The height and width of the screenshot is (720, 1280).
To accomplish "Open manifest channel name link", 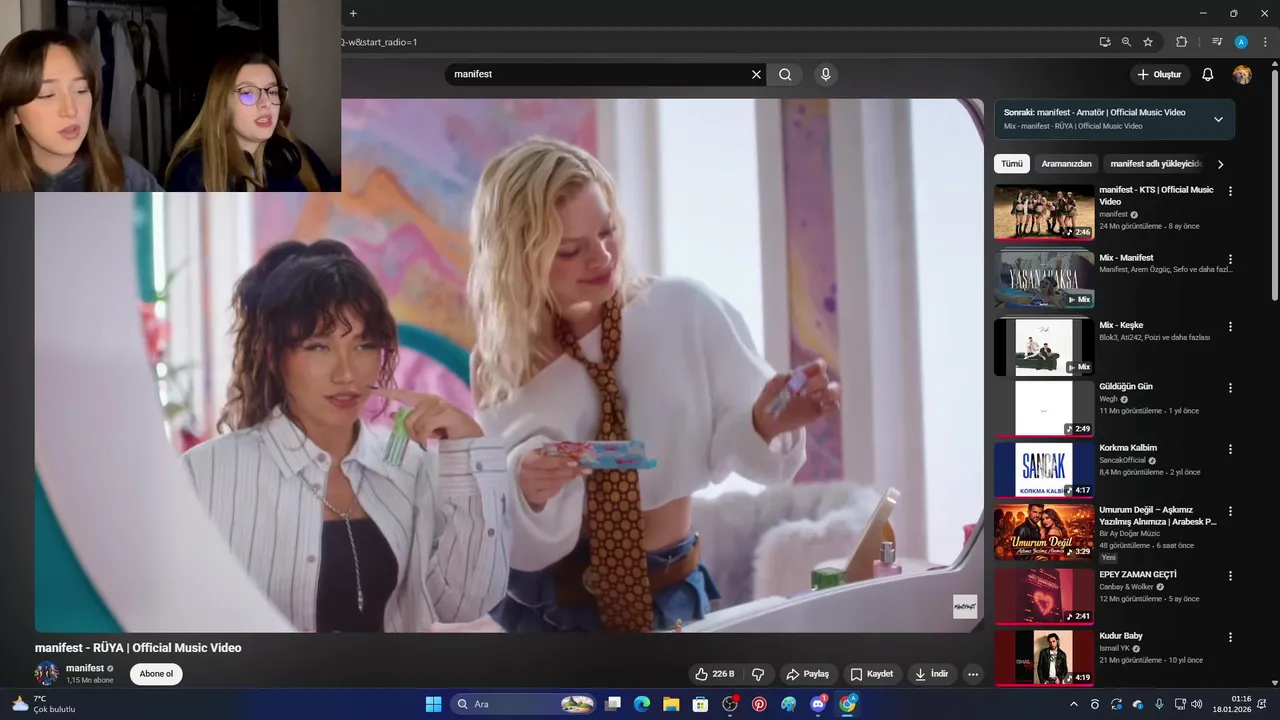I will 85,668.
